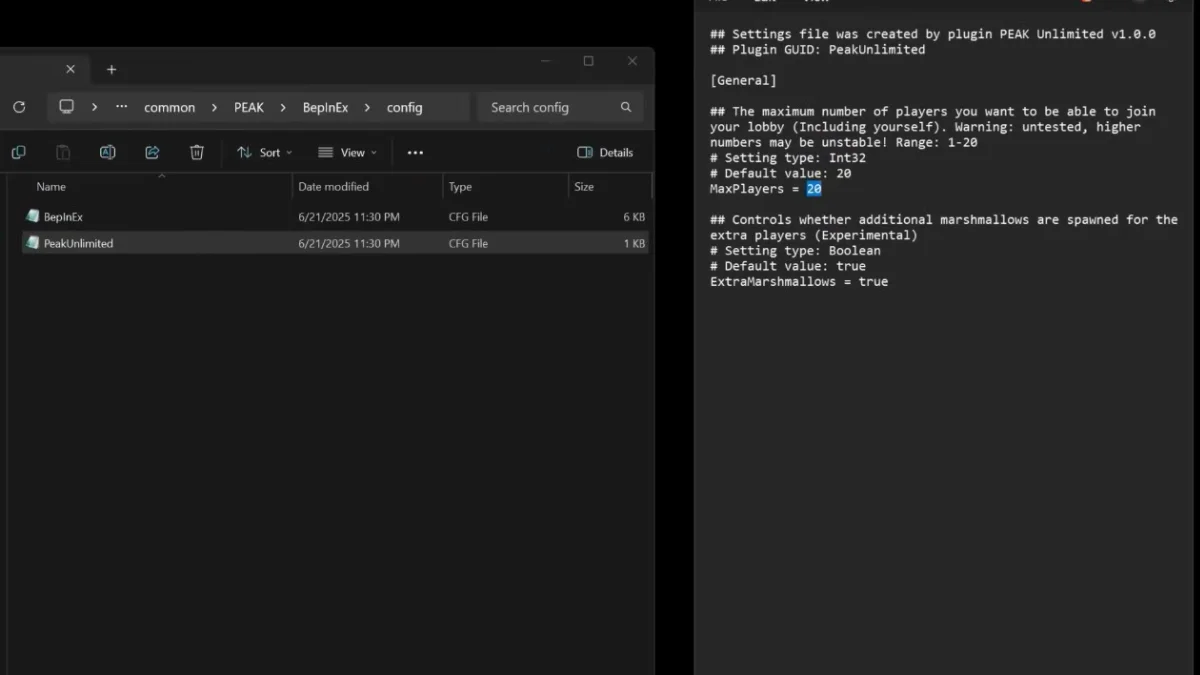Click the Settings file was created line
The width and height of the screenshot is (1200, 675).
(x=933, y=34)
